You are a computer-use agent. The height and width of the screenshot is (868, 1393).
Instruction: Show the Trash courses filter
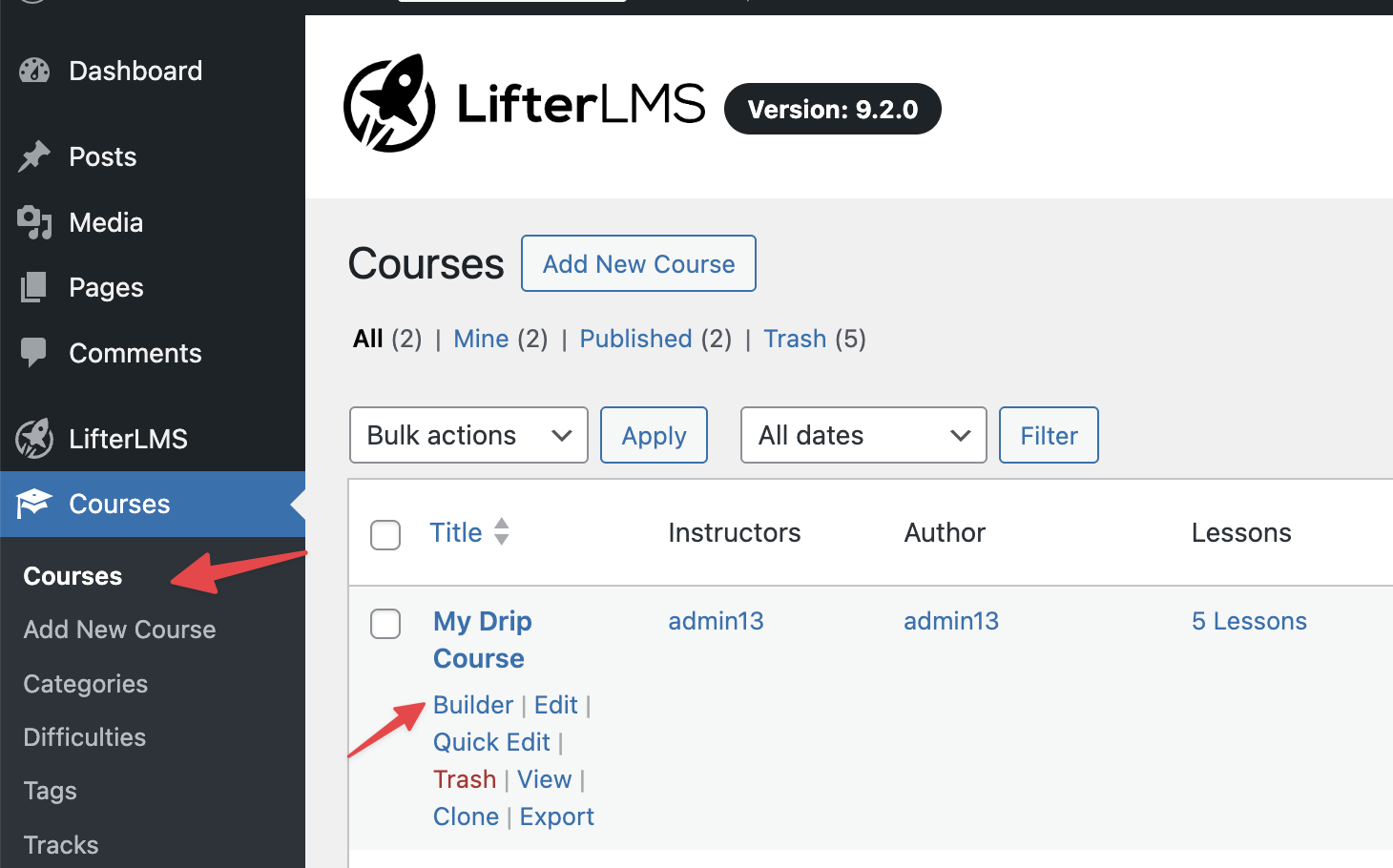click(795, 339)
